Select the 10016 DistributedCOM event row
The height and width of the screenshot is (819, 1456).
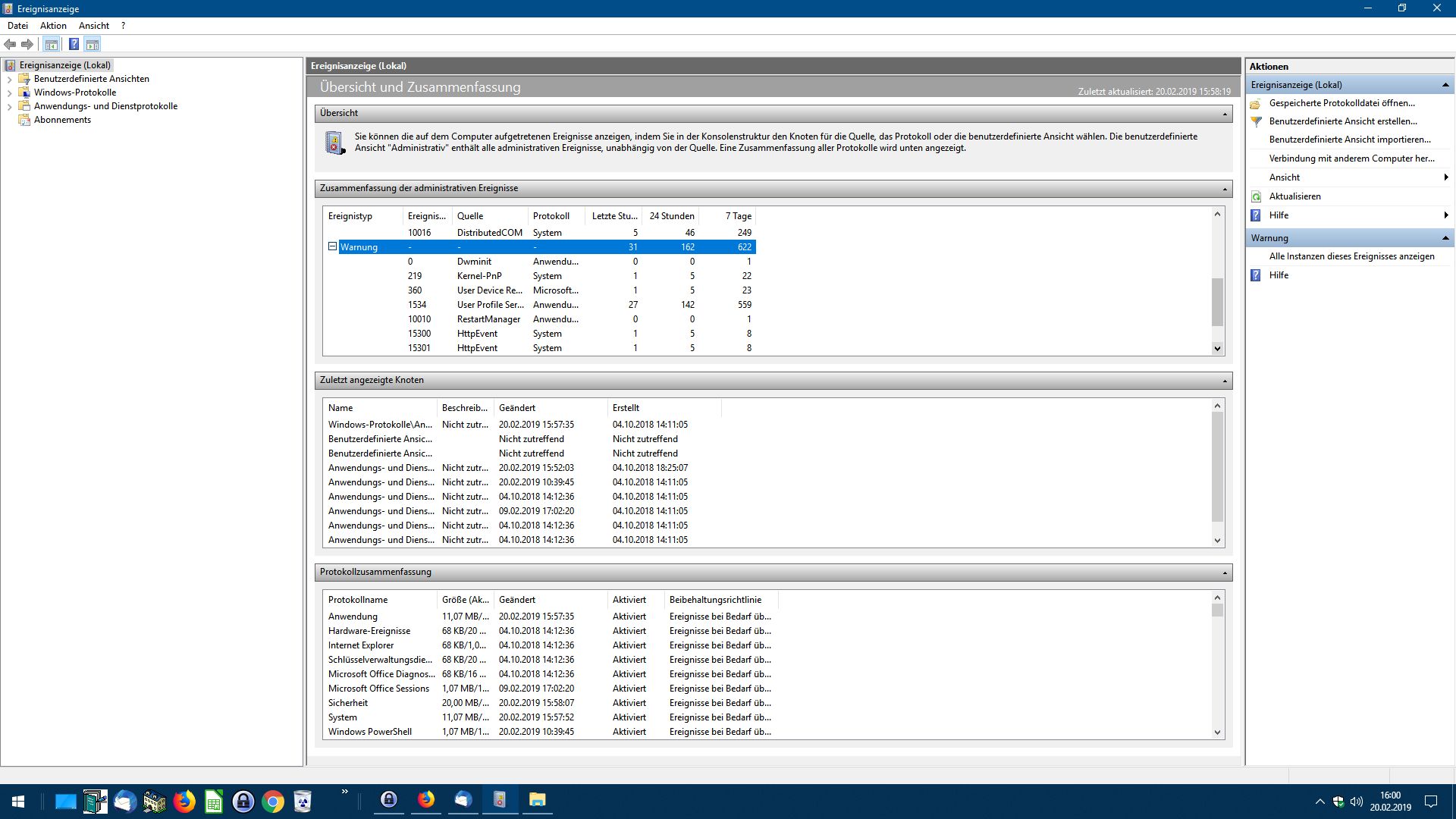[x=539, y=233]
